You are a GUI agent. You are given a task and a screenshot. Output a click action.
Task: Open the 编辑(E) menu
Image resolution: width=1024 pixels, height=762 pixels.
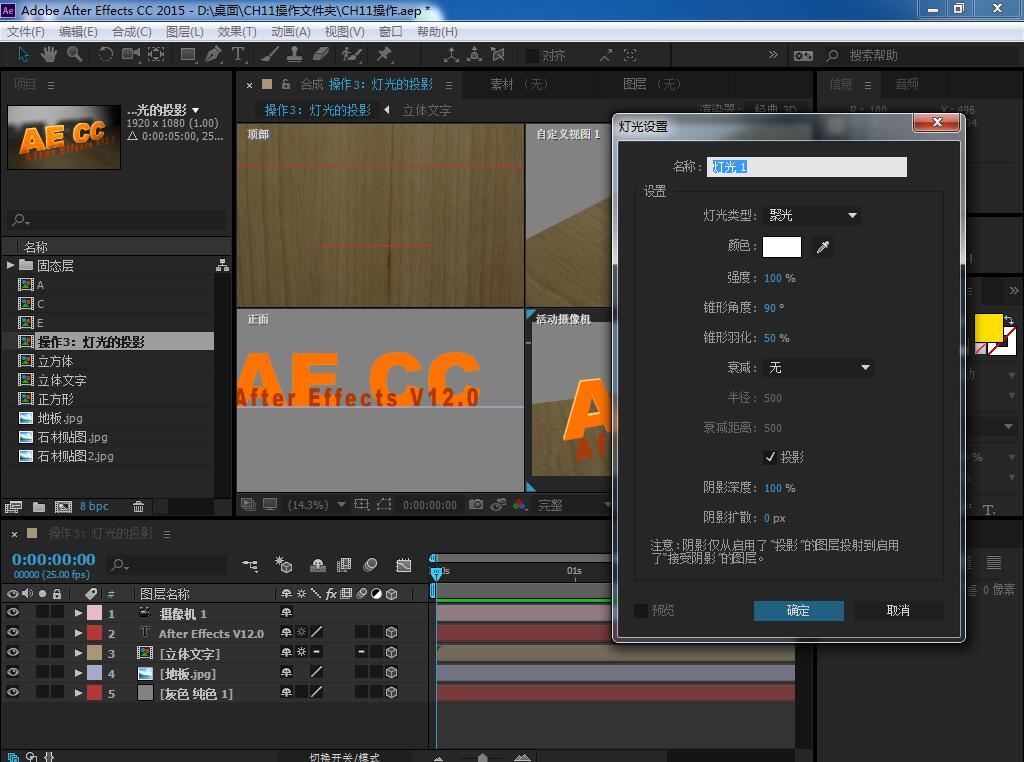pos(78,31)
